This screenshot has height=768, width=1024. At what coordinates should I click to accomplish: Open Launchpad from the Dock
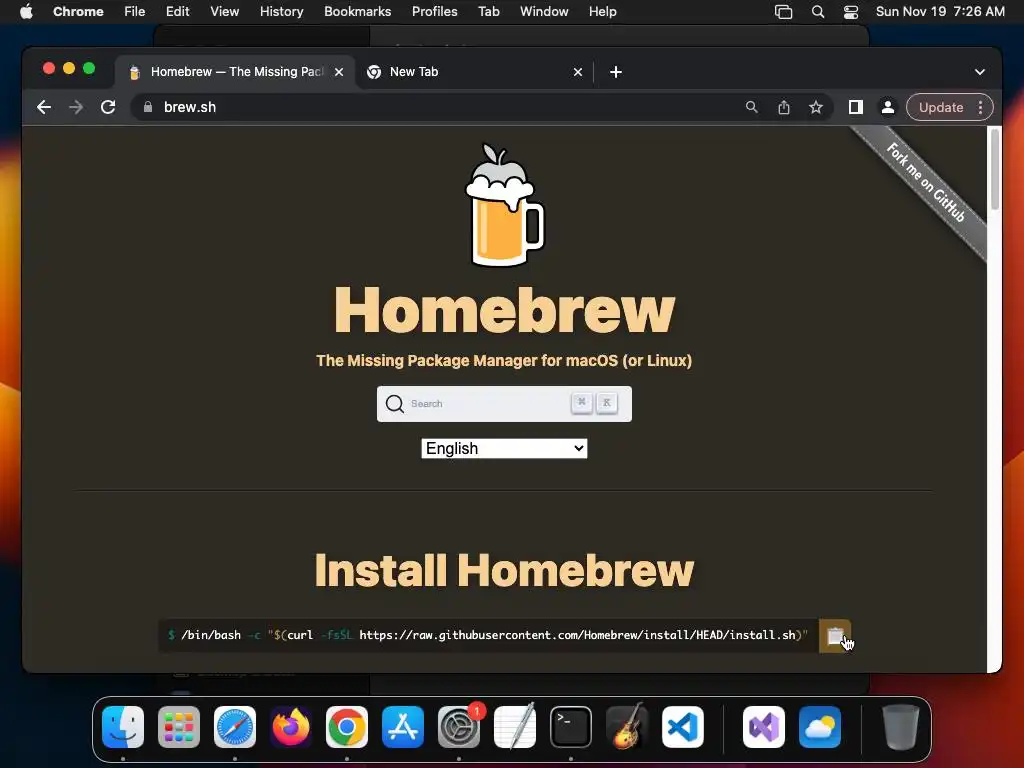pos(179,727)
